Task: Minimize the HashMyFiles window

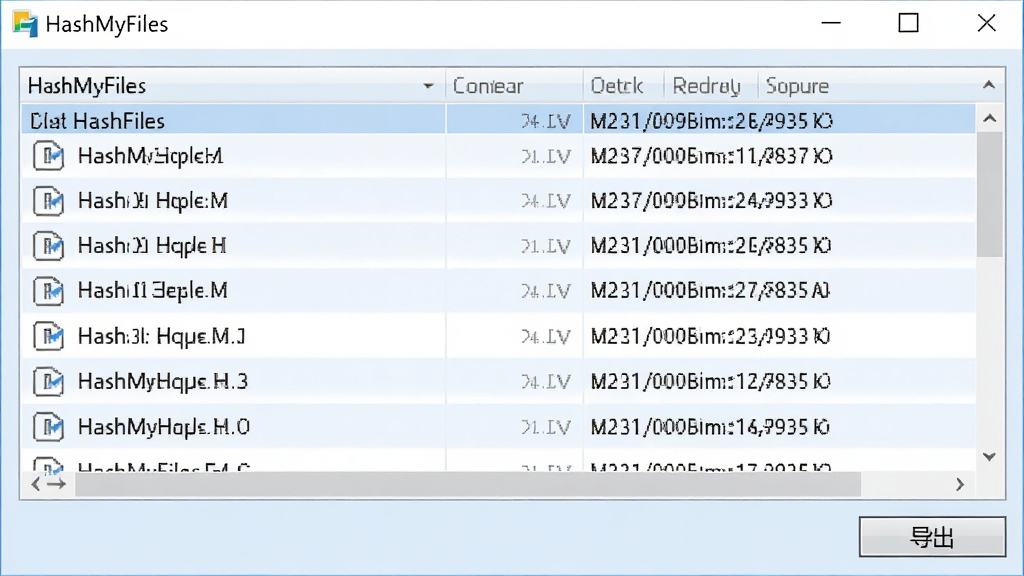Action: point(831,24)
